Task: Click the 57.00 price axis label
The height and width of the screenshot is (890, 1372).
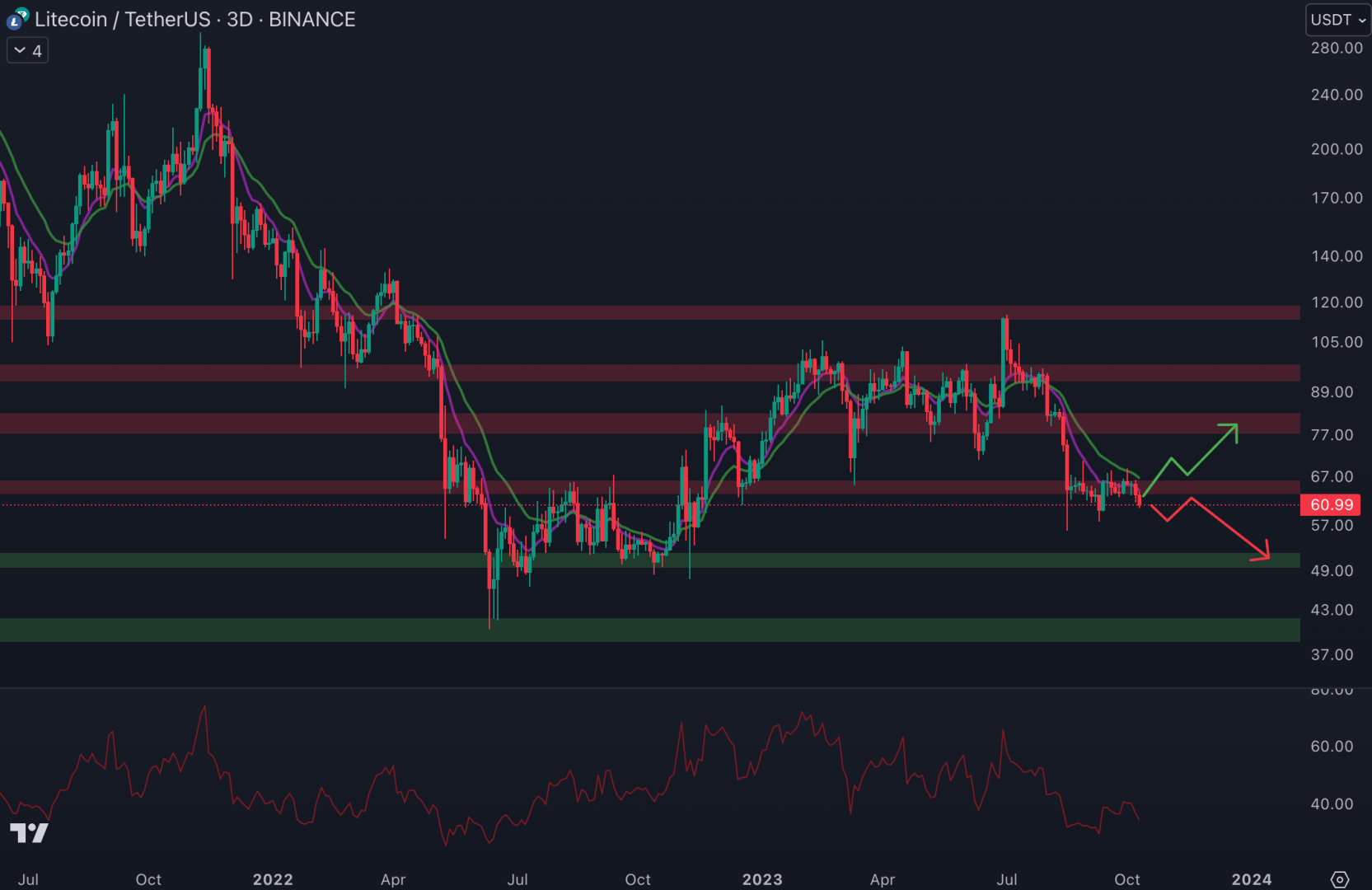Action: [1332, 526]
